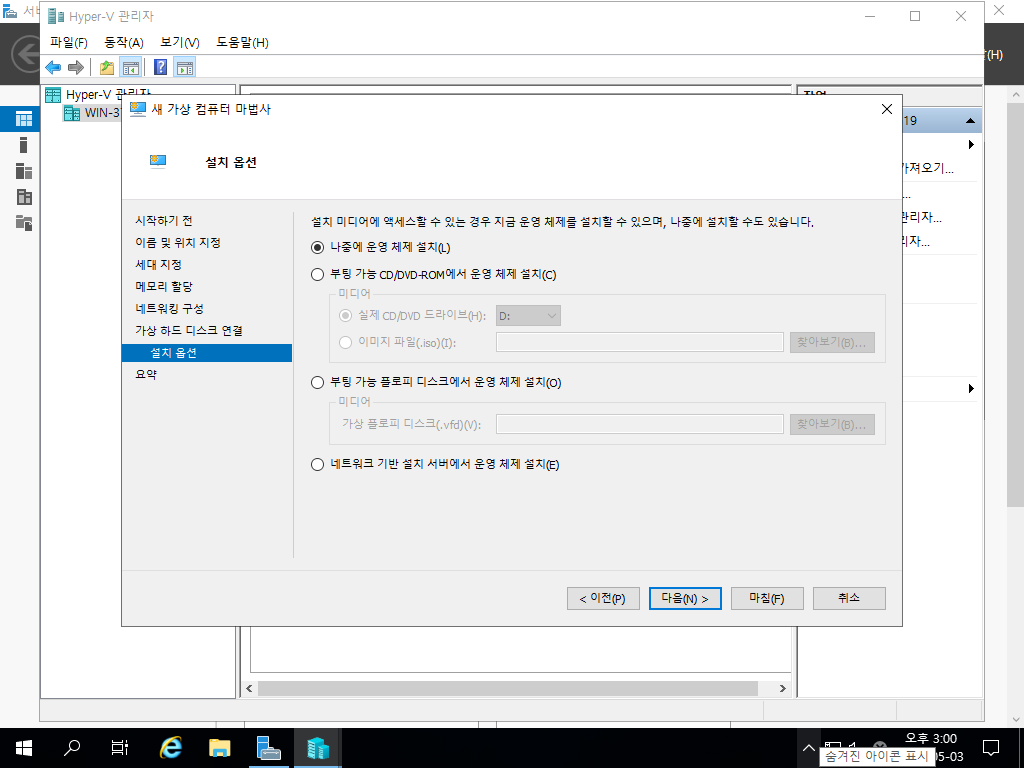This screenshot has height=768, width=1024.
Task: Go to 메모리 할당 wizard step
Action: (164, 287)
